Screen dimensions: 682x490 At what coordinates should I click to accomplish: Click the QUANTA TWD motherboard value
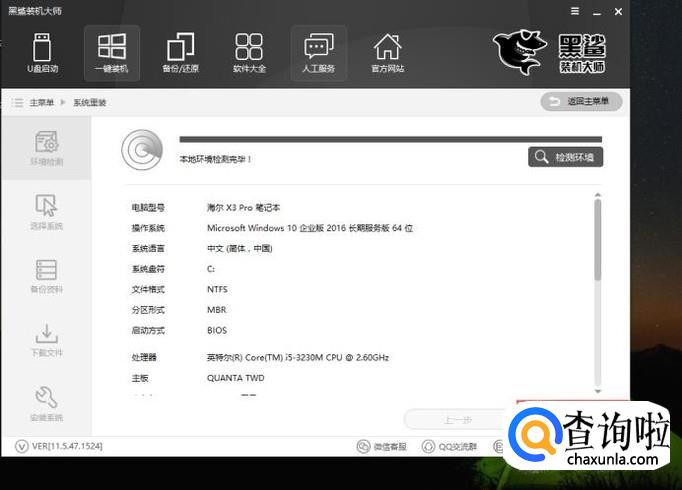click(235, 378)
